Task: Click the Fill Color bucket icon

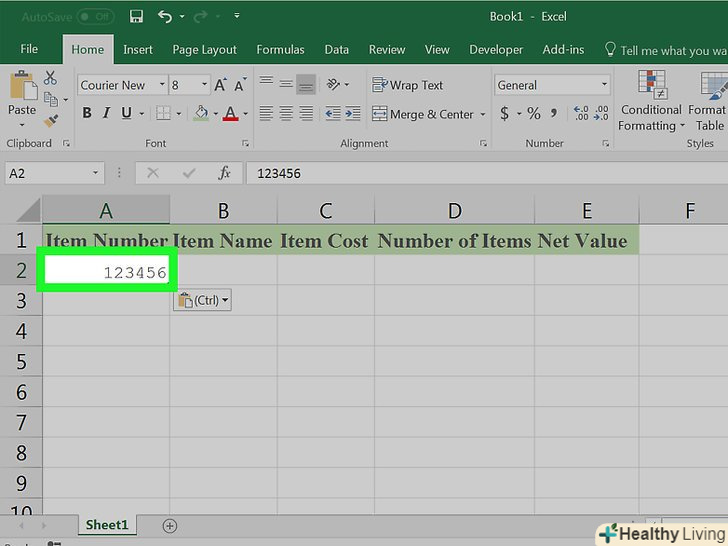Action: point(201,114)
